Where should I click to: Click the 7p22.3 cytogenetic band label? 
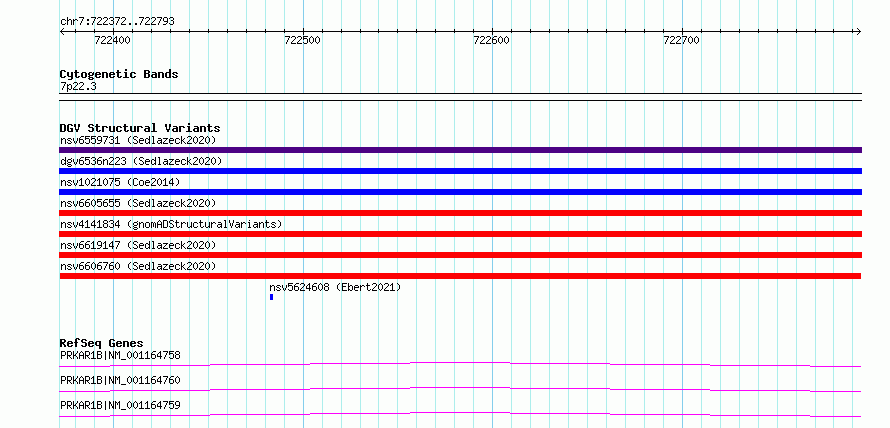(78, 86)
